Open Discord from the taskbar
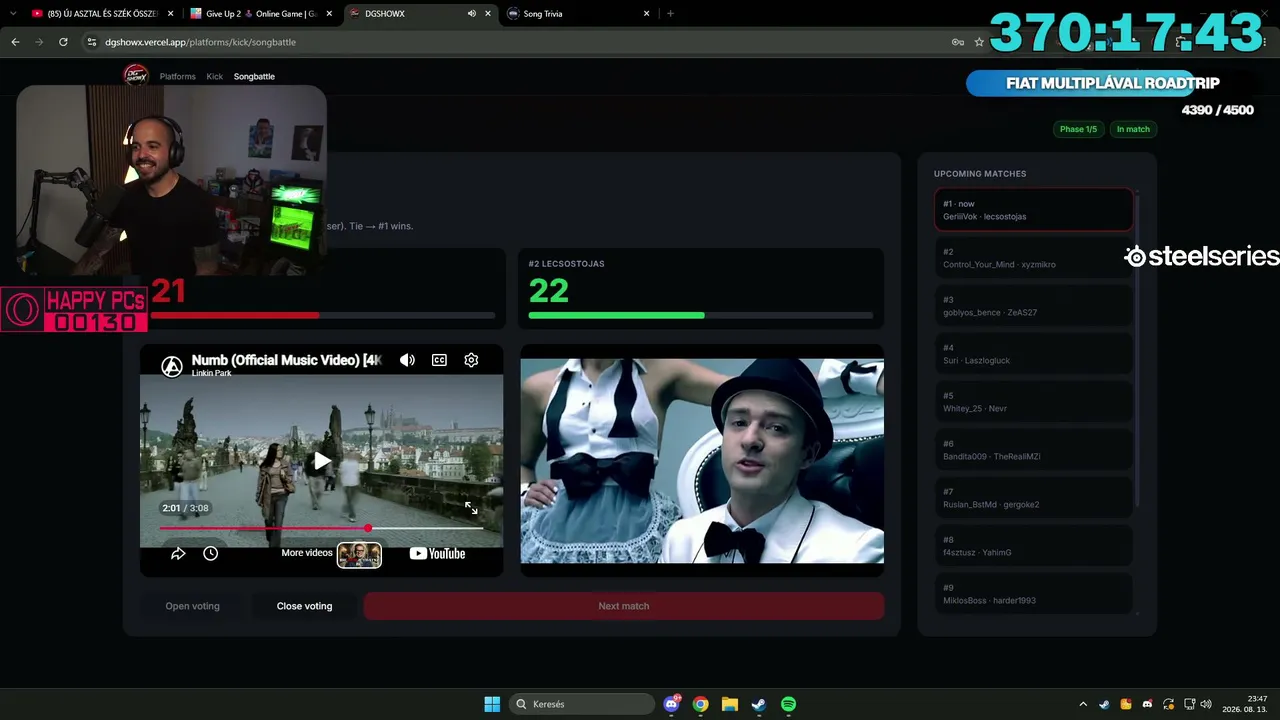The height and width of the screenshot is (720, 1280). pyautogui.click(x=672, y=704)
